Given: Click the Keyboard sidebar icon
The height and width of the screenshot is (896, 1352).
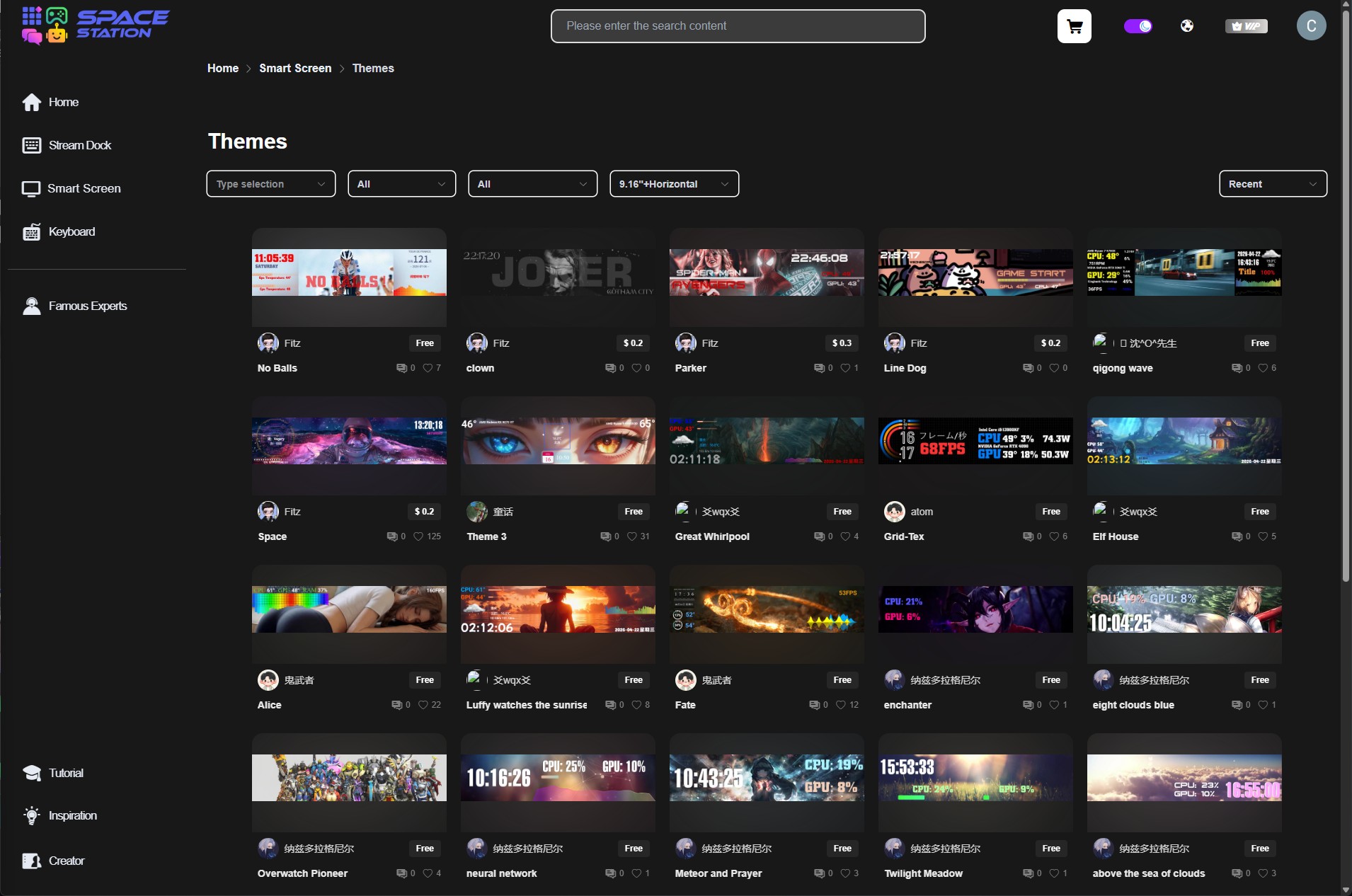Looking at the screenshot, I should [x=32, y=232].
